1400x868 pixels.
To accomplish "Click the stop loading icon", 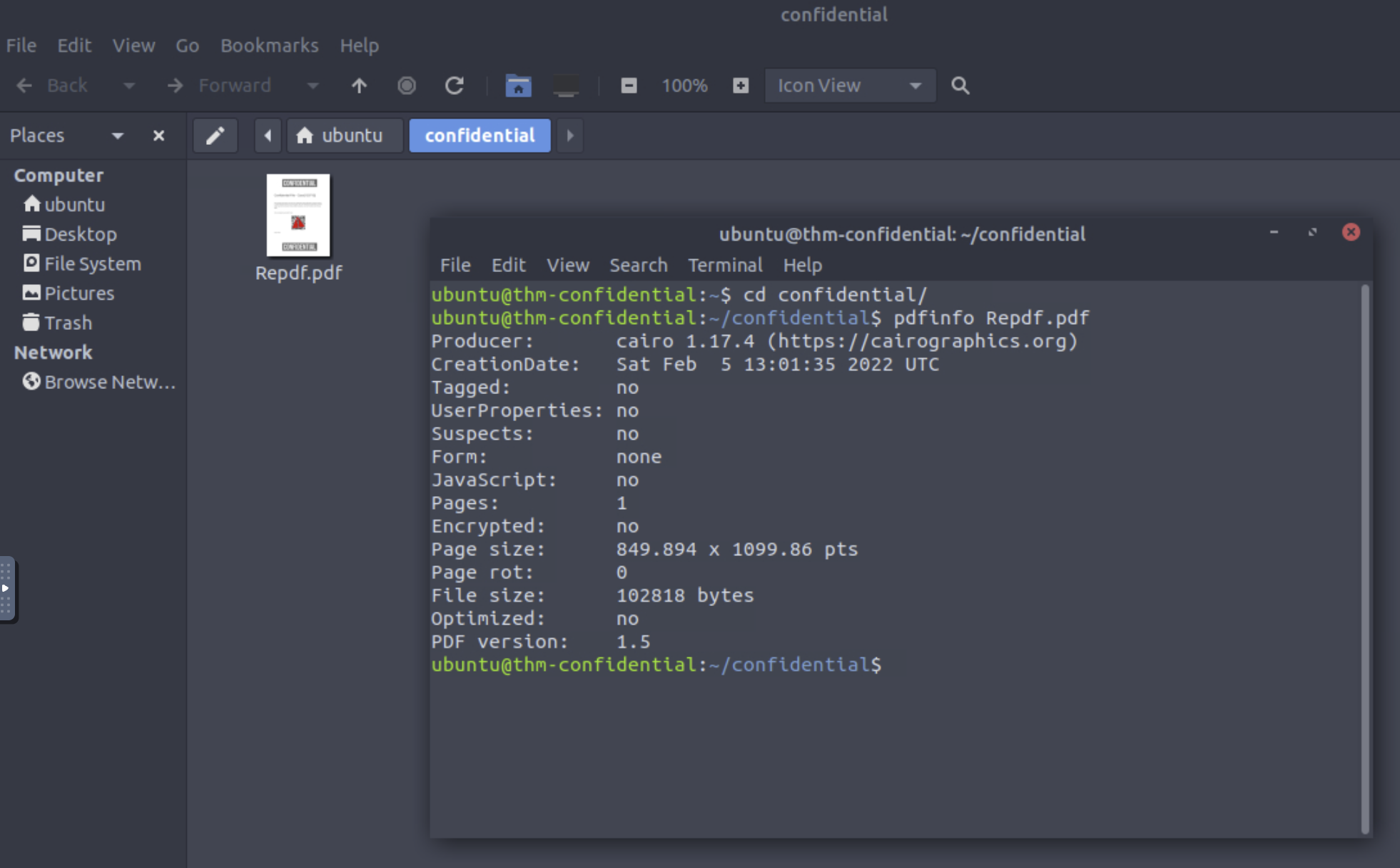I will (407, 86).
